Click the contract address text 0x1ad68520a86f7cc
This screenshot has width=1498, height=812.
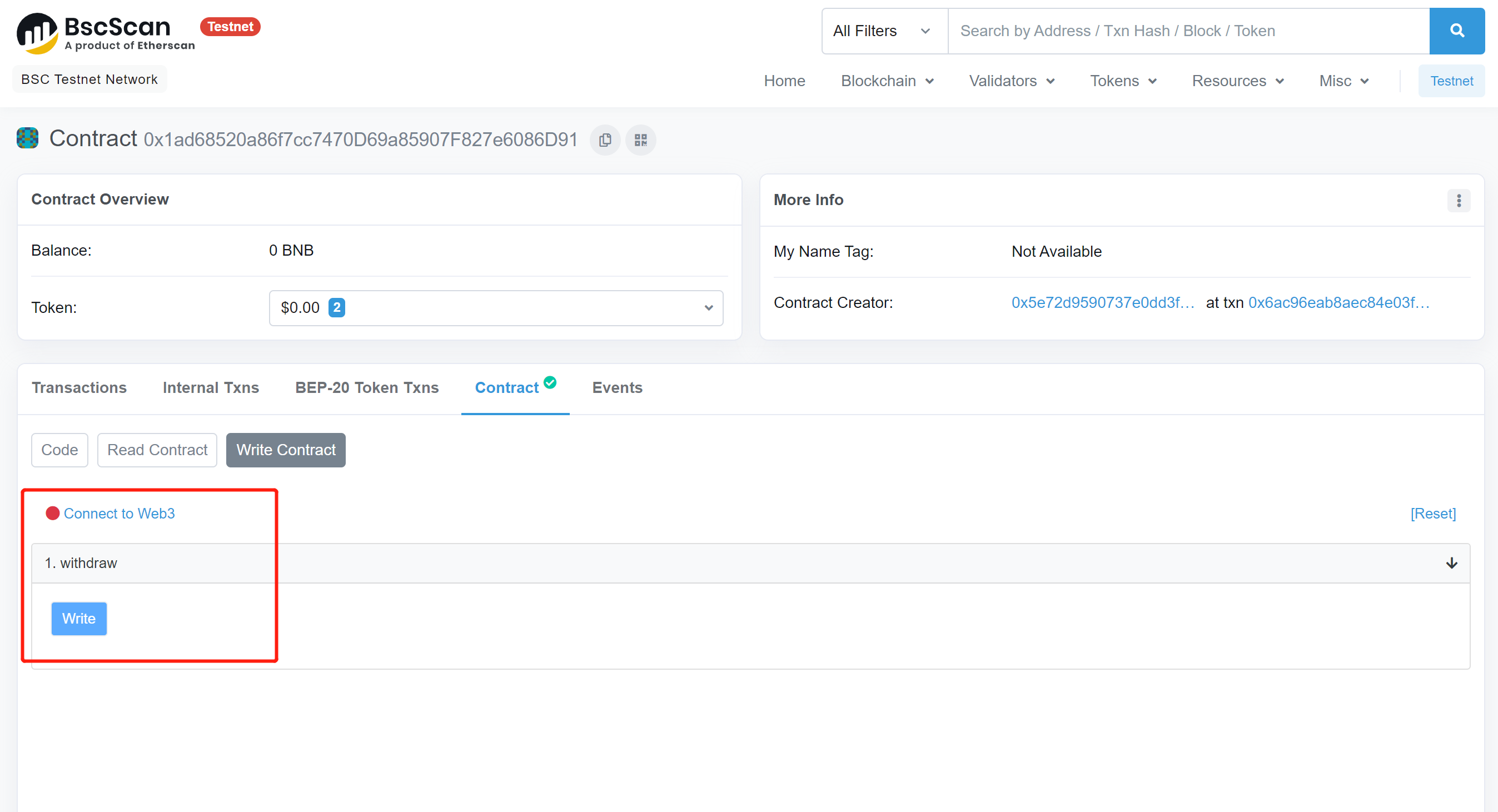click(361, 140)
